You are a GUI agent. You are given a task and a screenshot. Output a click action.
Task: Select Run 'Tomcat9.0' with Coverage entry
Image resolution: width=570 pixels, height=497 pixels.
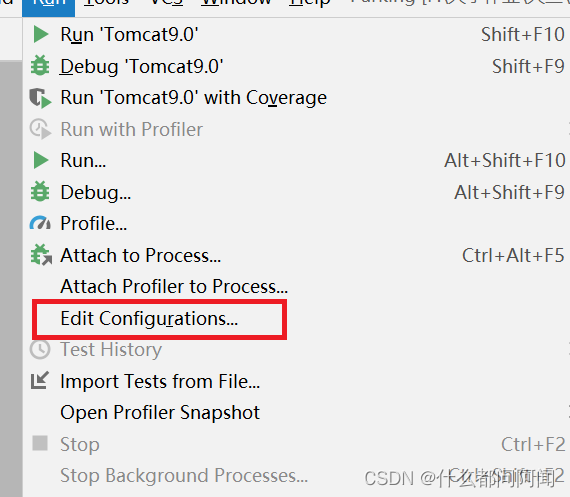pyautogui.click(x=193, y=98)
